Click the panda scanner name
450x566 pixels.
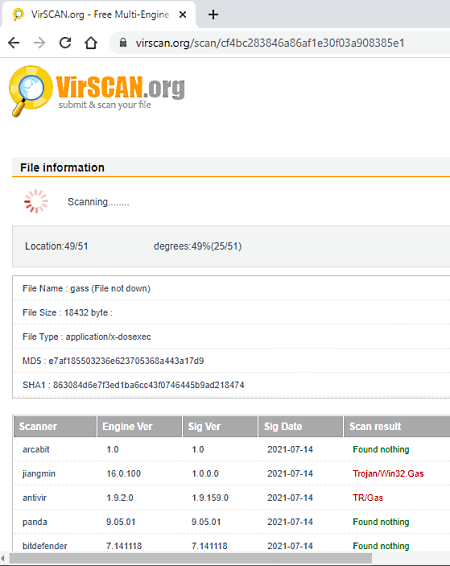coord(35,522)
